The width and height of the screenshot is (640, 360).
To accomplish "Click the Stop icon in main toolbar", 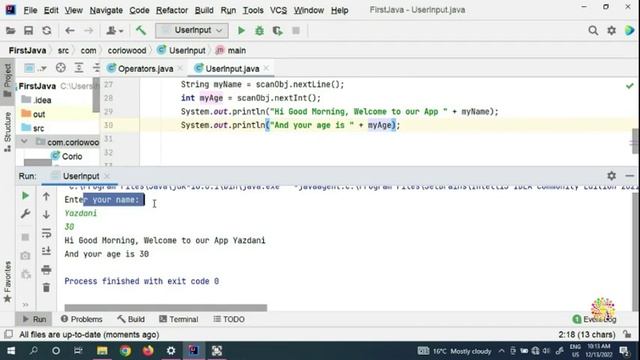I will 296,31.
